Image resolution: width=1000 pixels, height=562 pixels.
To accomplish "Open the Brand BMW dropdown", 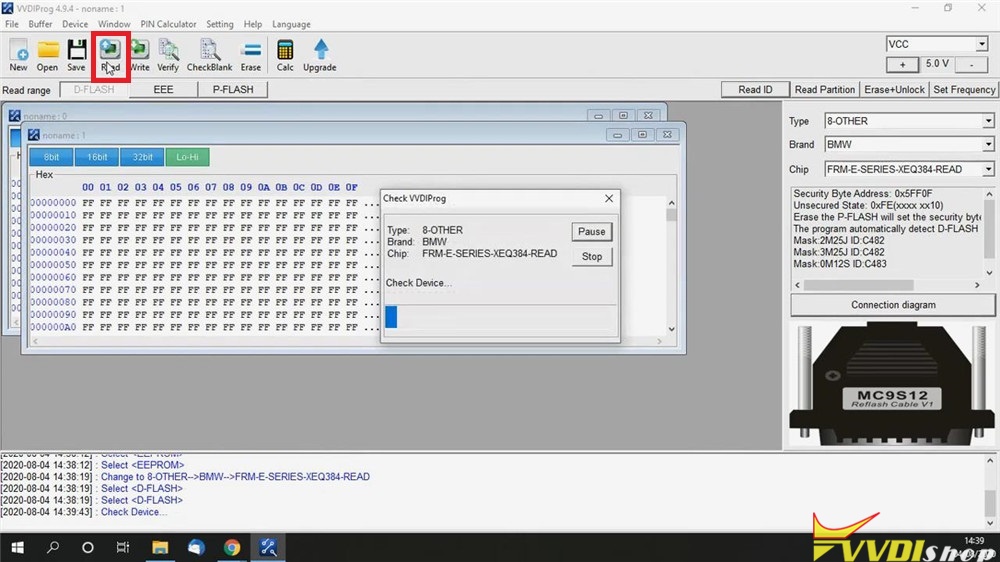I will (x=988, y=144).
